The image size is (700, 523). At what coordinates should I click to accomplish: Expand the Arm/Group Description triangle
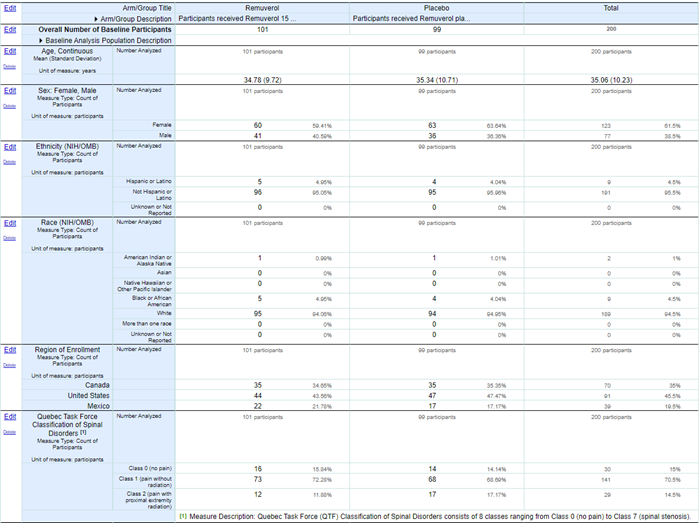[x=95, y=19]
